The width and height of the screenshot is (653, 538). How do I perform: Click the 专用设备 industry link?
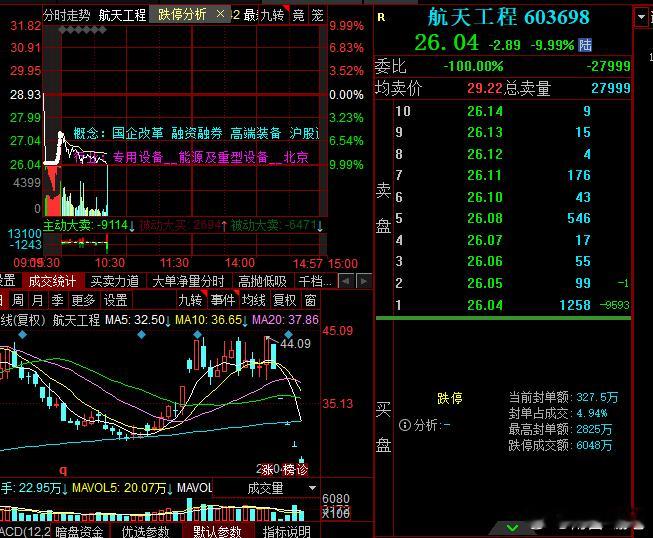pyautogui.click(x=138, y=157)
